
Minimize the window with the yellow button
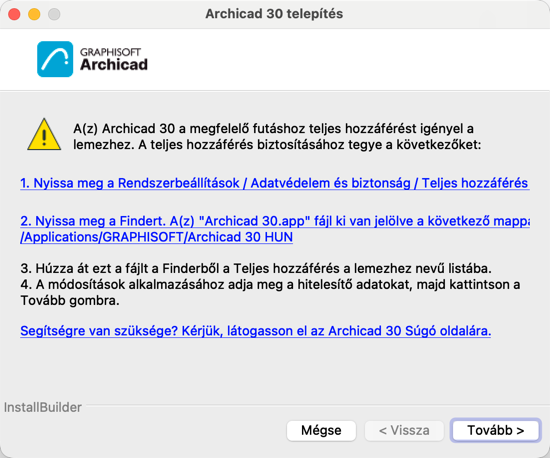pos(34,14)
